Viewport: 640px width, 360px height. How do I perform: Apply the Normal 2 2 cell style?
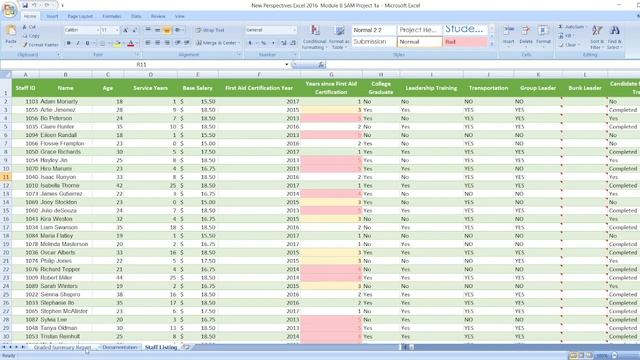[x=373, y=30]
